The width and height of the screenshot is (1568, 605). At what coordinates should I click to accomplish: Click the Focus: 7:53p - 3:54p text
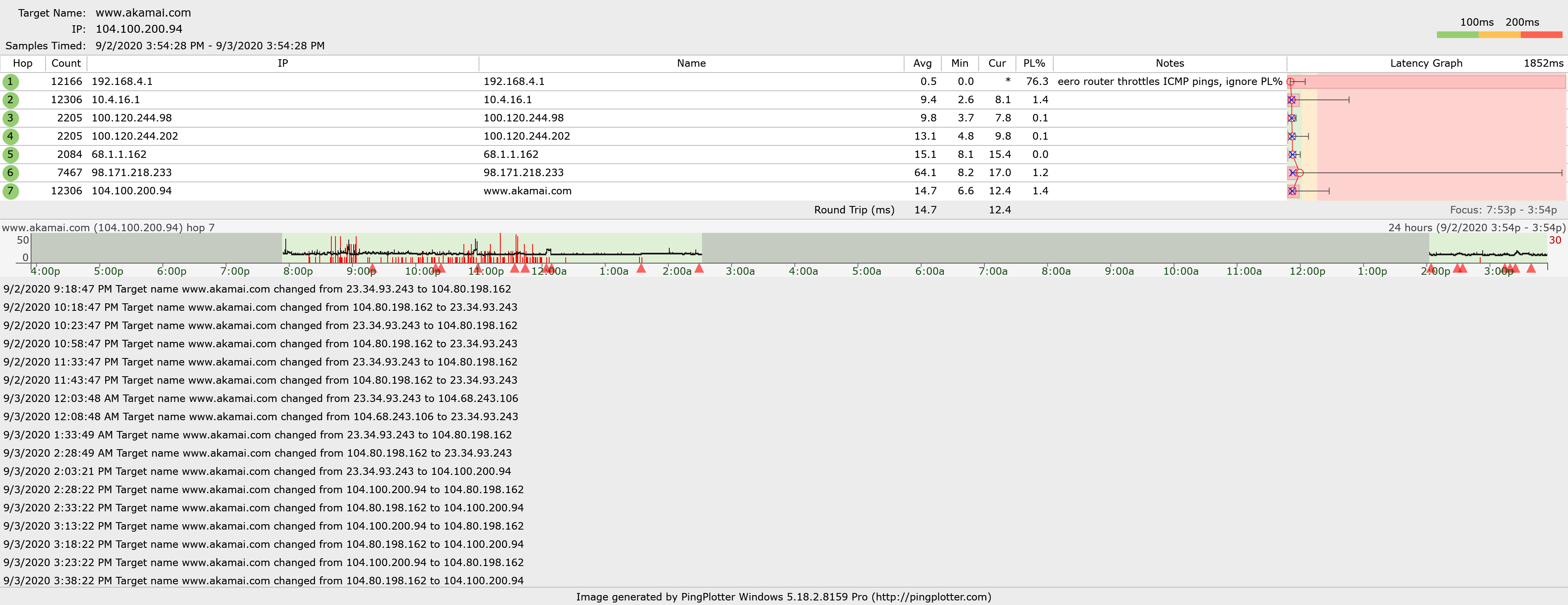tap(1503, 210)
